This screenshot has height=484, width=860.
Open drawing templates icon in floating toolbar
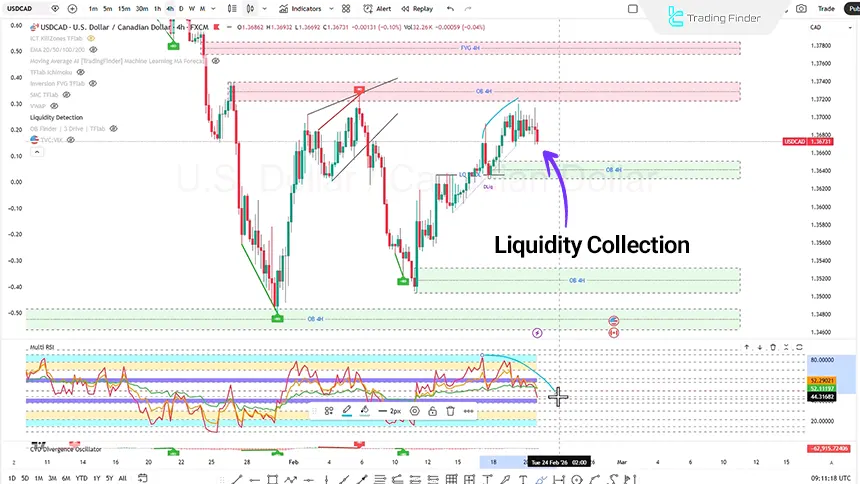tap(329, 411)
